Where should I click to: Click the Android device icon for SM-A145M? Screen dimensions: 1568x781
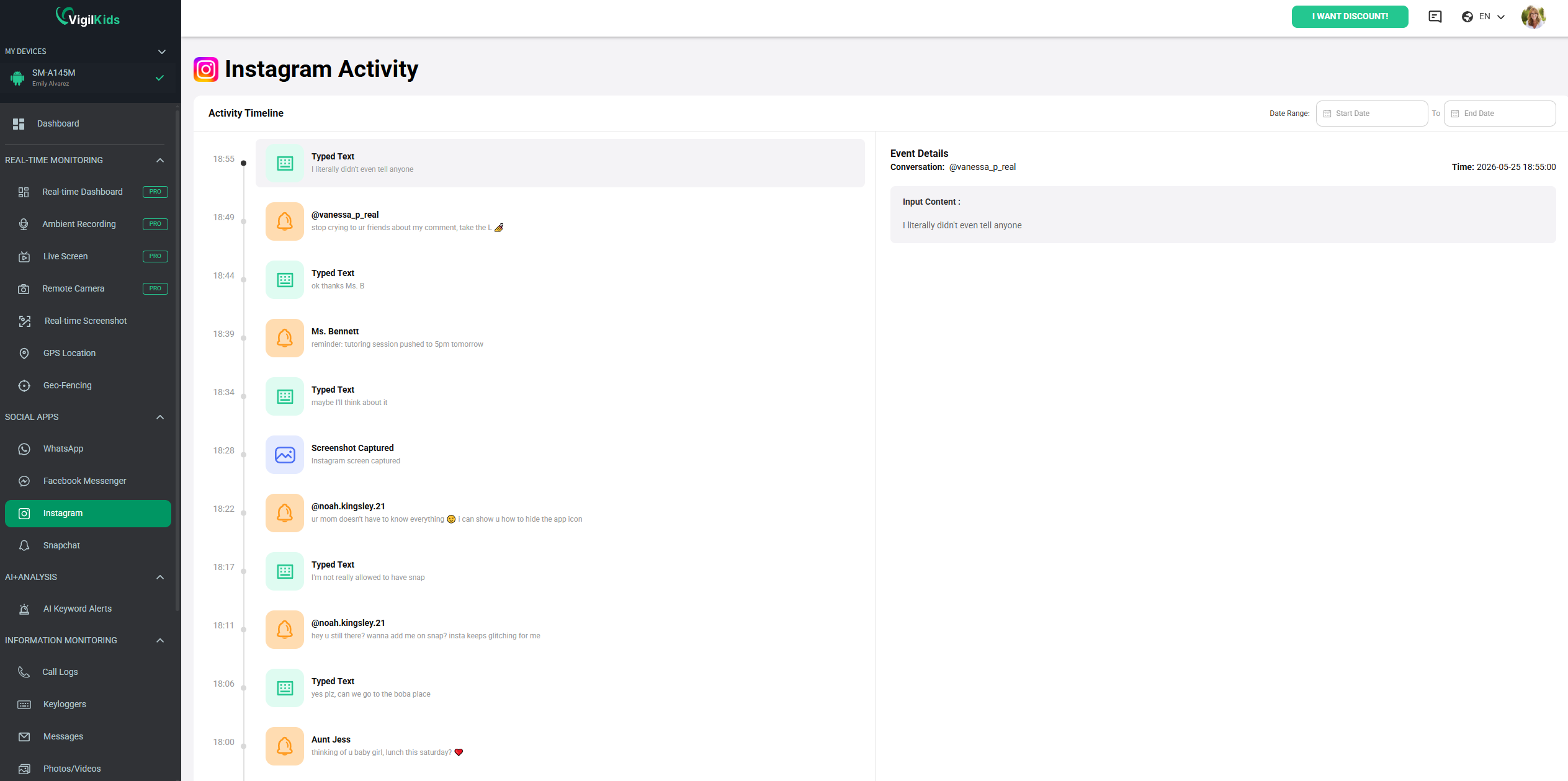(x=17, y=78)
